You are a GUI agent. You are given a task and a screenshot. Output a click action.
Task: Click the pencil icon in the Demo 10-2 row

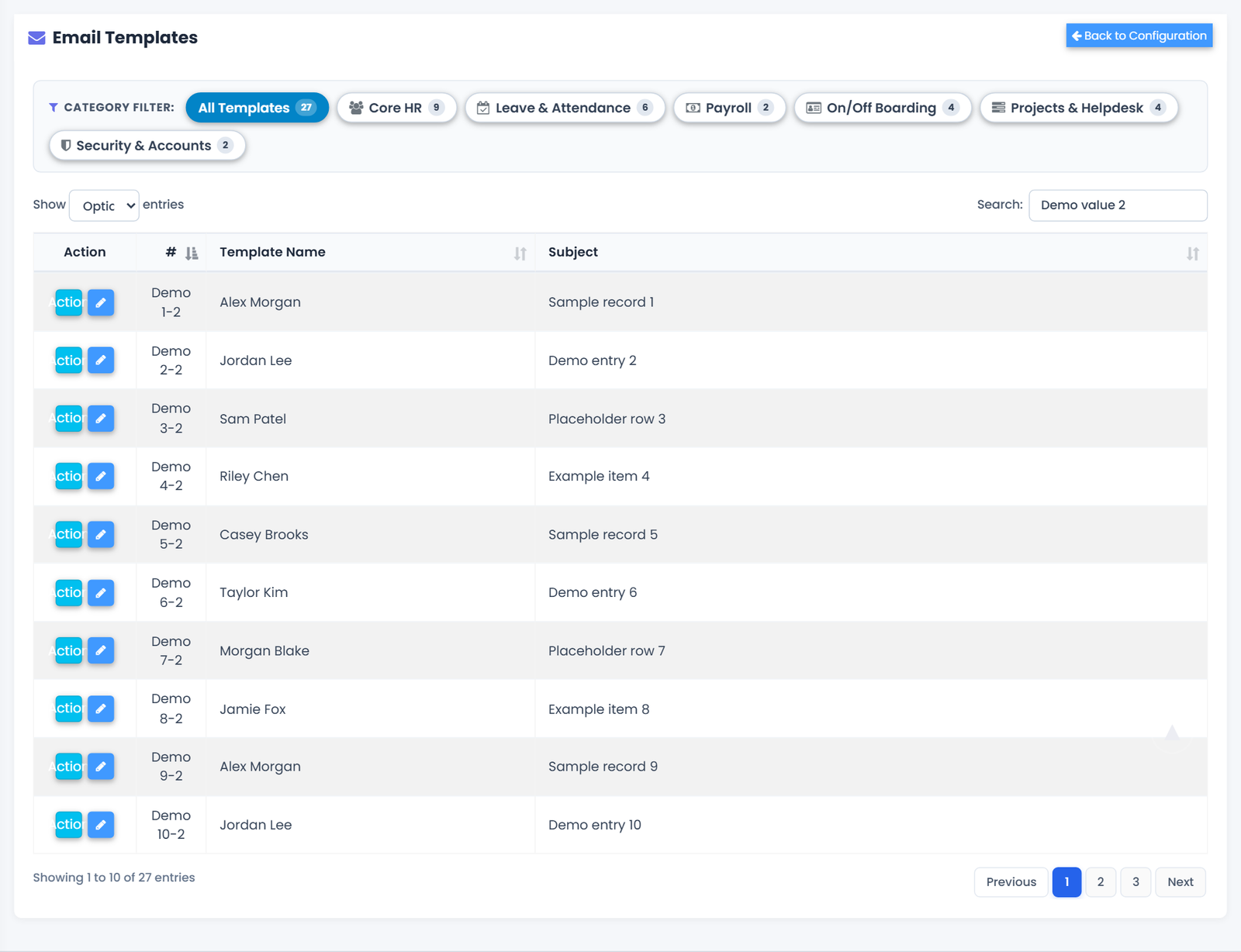click(101, 825)
